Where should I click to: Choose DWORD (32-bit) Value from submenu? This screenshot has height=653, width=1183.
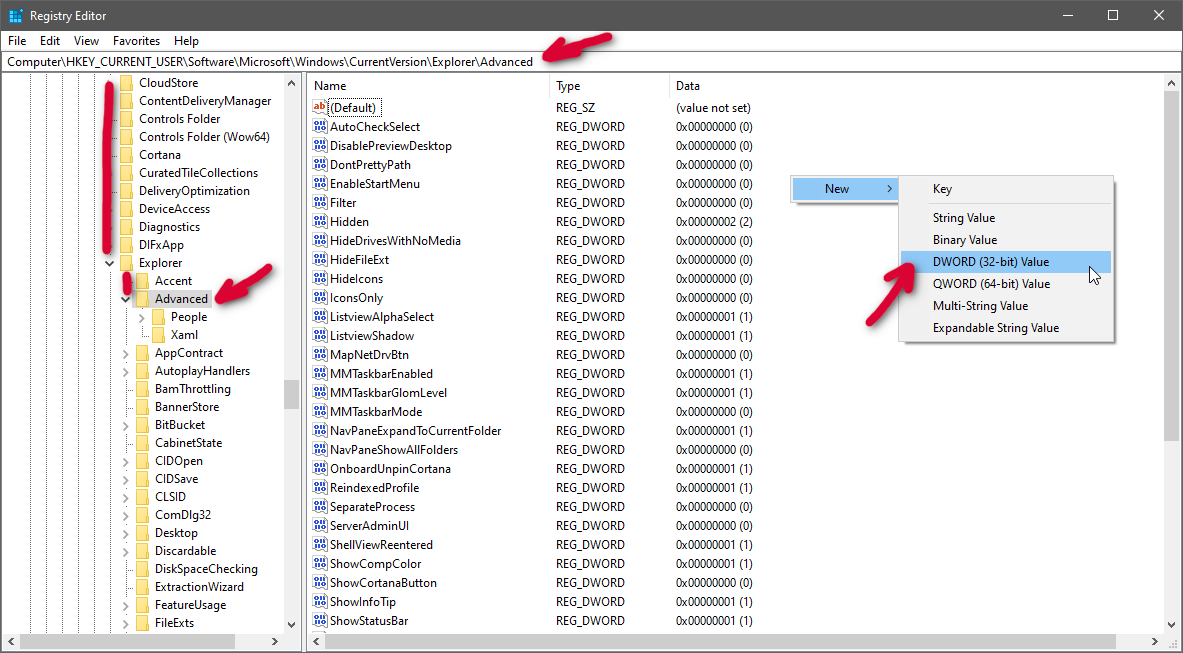(1006, 262)
